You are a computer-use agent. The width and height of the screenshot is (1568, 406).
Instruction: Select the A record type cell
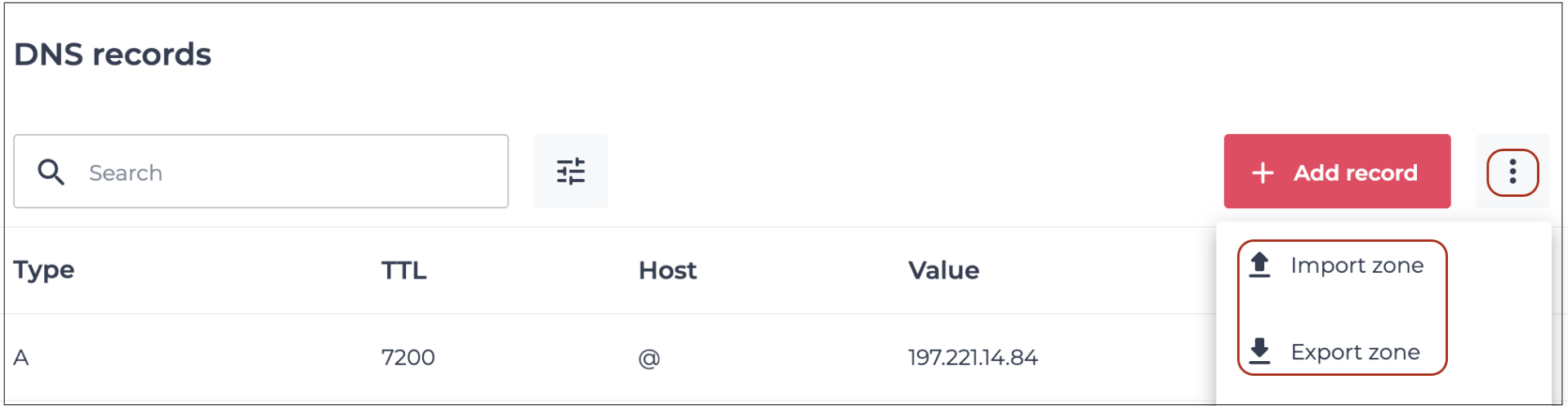21,358
